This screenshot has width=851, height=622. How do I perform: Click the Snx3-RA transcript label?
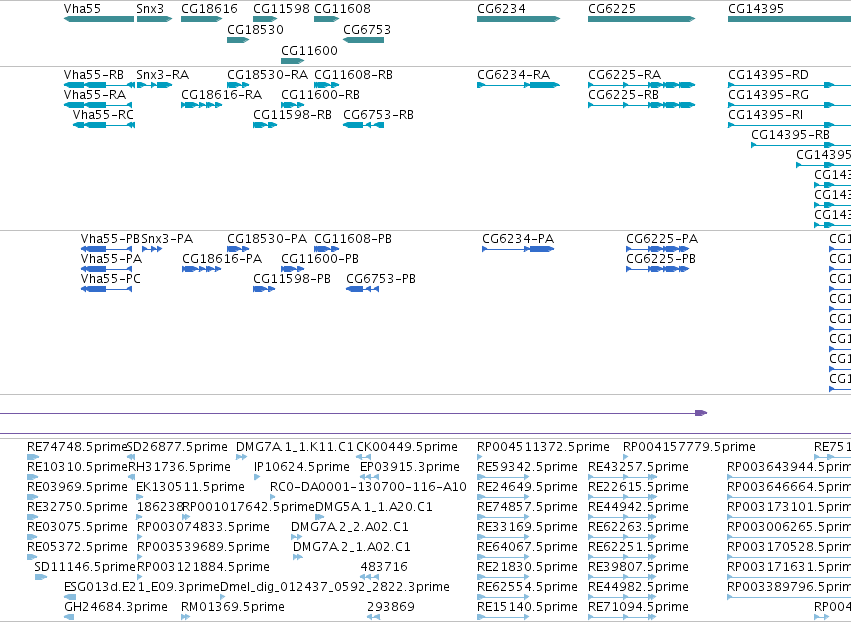click(x=163, y=75)
